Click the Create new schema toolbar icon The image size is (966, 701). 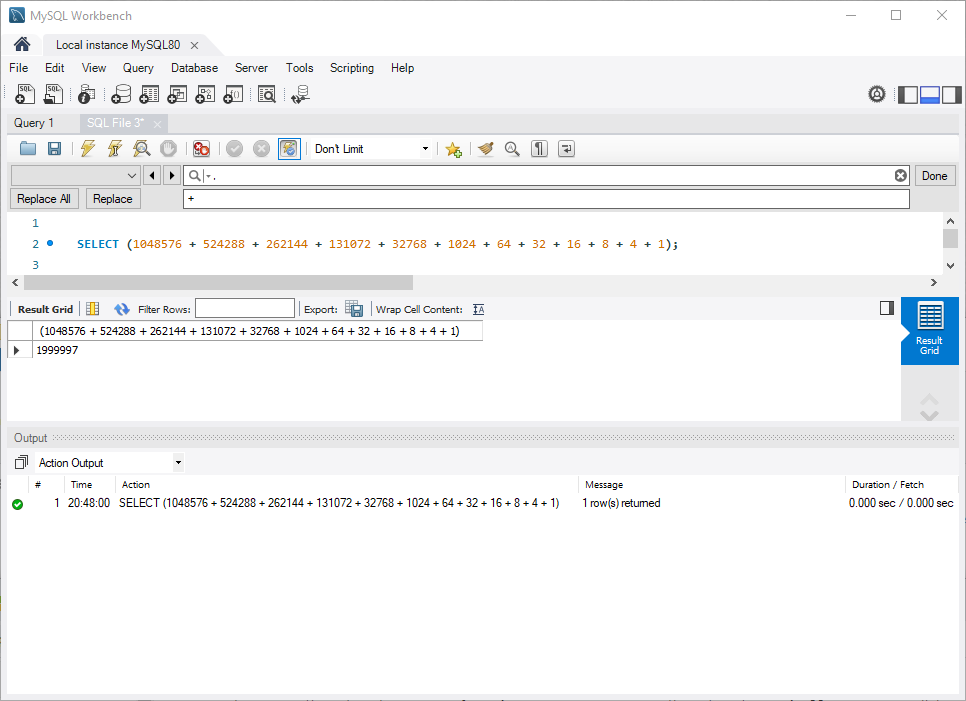(x=121, y=95)
